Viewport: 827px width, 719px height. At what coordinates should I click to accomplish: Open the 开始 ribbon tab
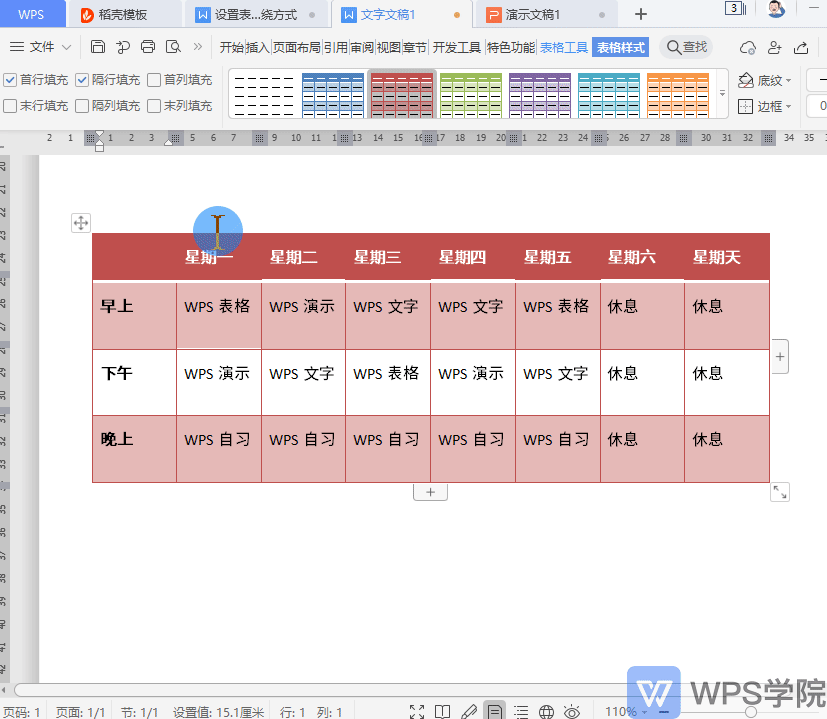pyautogui.click(x=232, y=47)
